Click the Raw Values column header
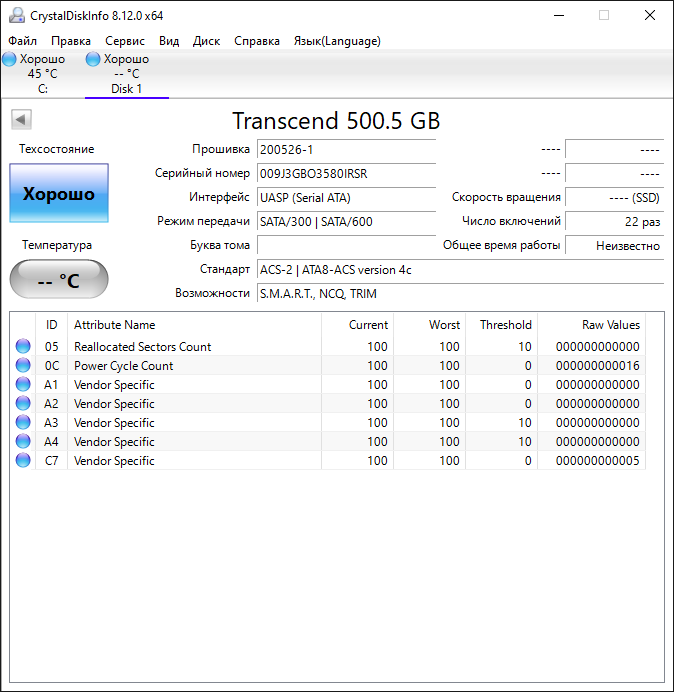The height and width of the screenshot is (692, 674). [591, 325]
